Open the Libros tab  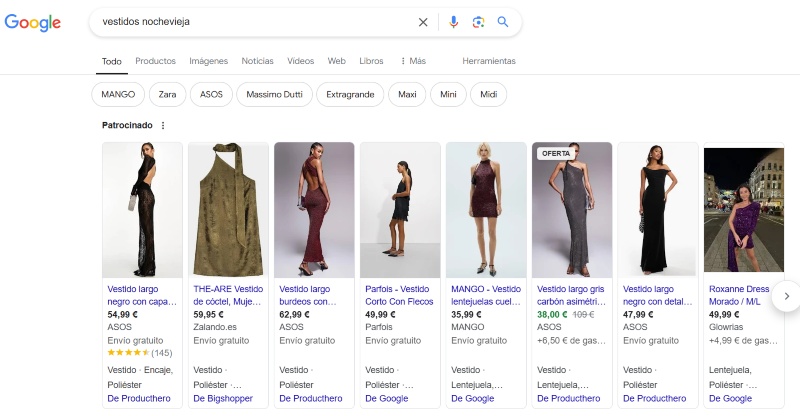371,61
